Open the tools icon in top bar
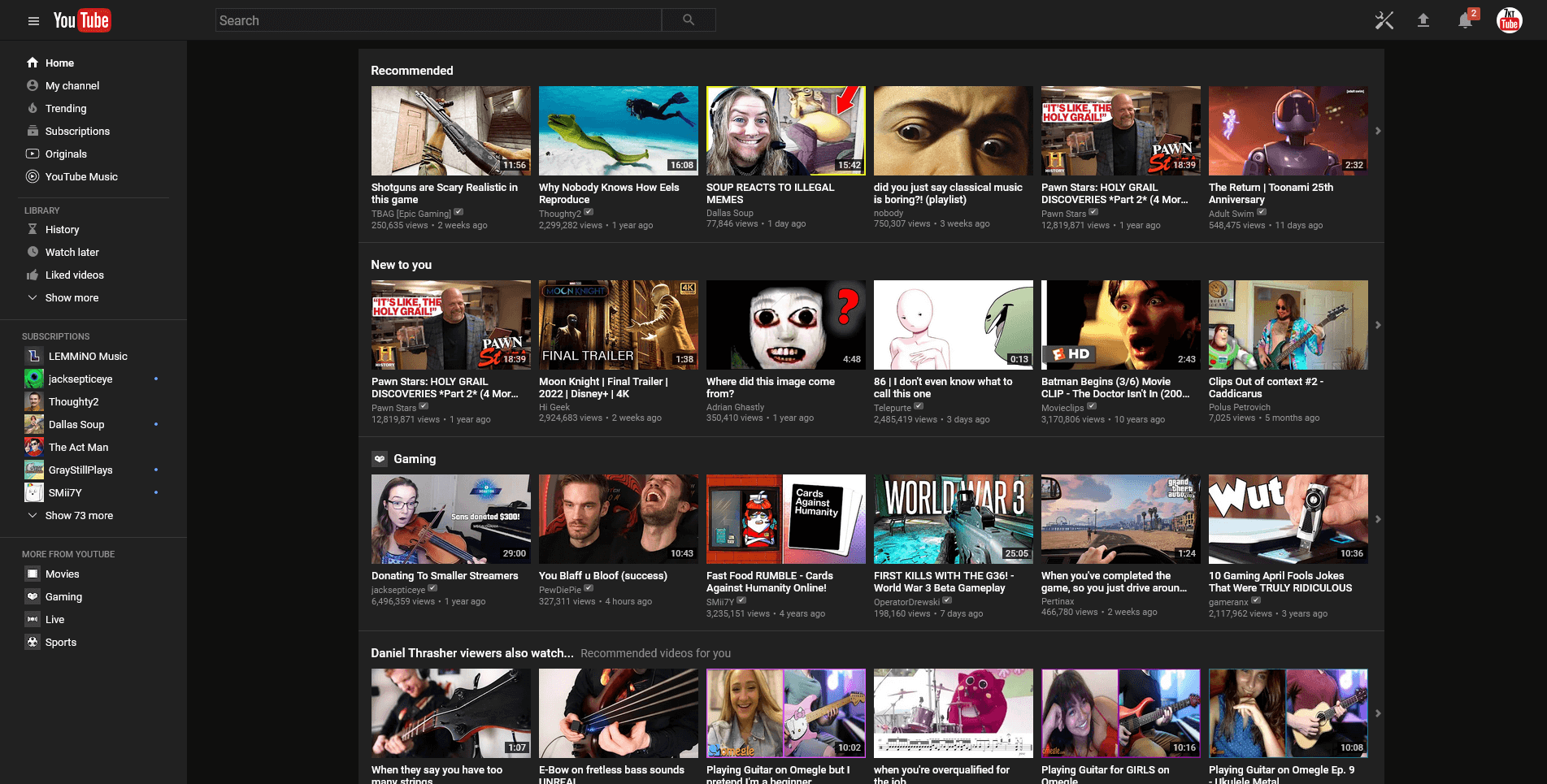This screenshot has height=784, width=1547. [x=1384, y=20]
